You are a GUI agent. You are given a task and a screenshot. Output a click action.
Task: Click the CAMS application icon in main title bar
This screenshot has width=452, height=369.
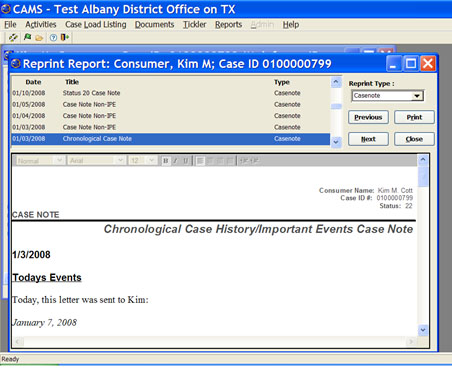pyautogui.click(x=5, y=9)
